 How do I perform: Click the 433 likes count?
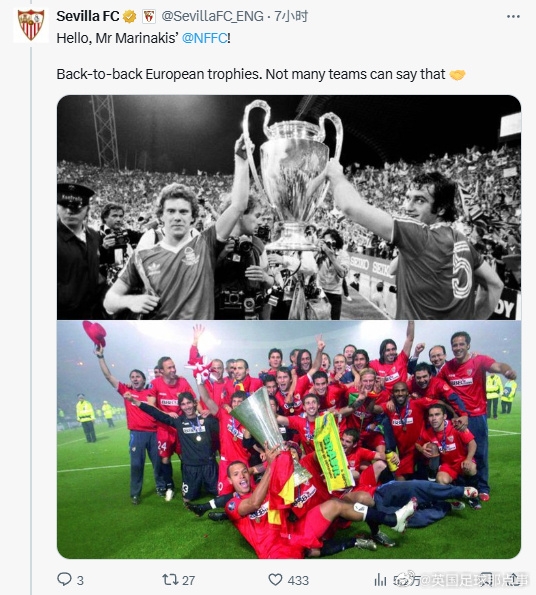298,580
